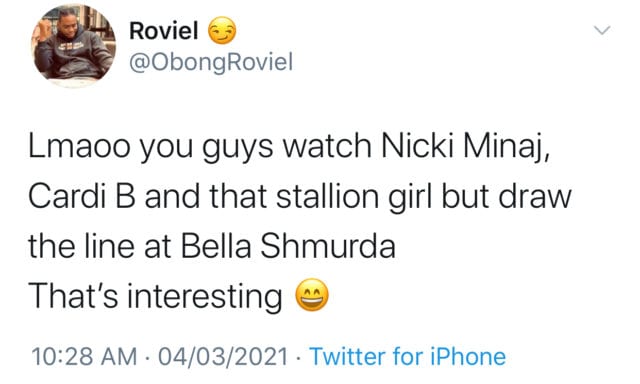640x384 pixels.
Task: Open Roviel's profile picture
Action: coord(73,46)
